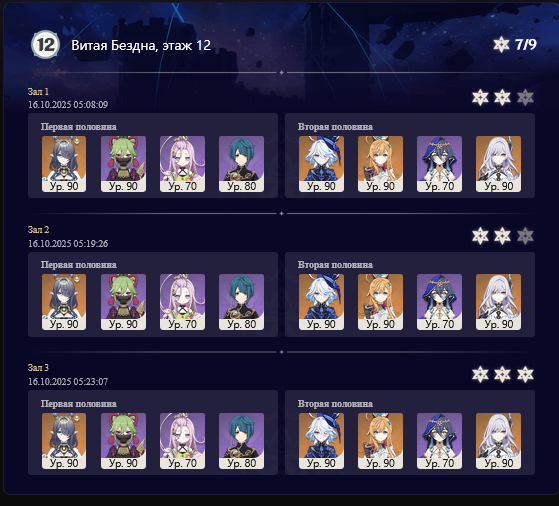Select orange-haired character in Зал 1 second half
This screenshot has width=559, height=506.
click(x=380, y=164)
